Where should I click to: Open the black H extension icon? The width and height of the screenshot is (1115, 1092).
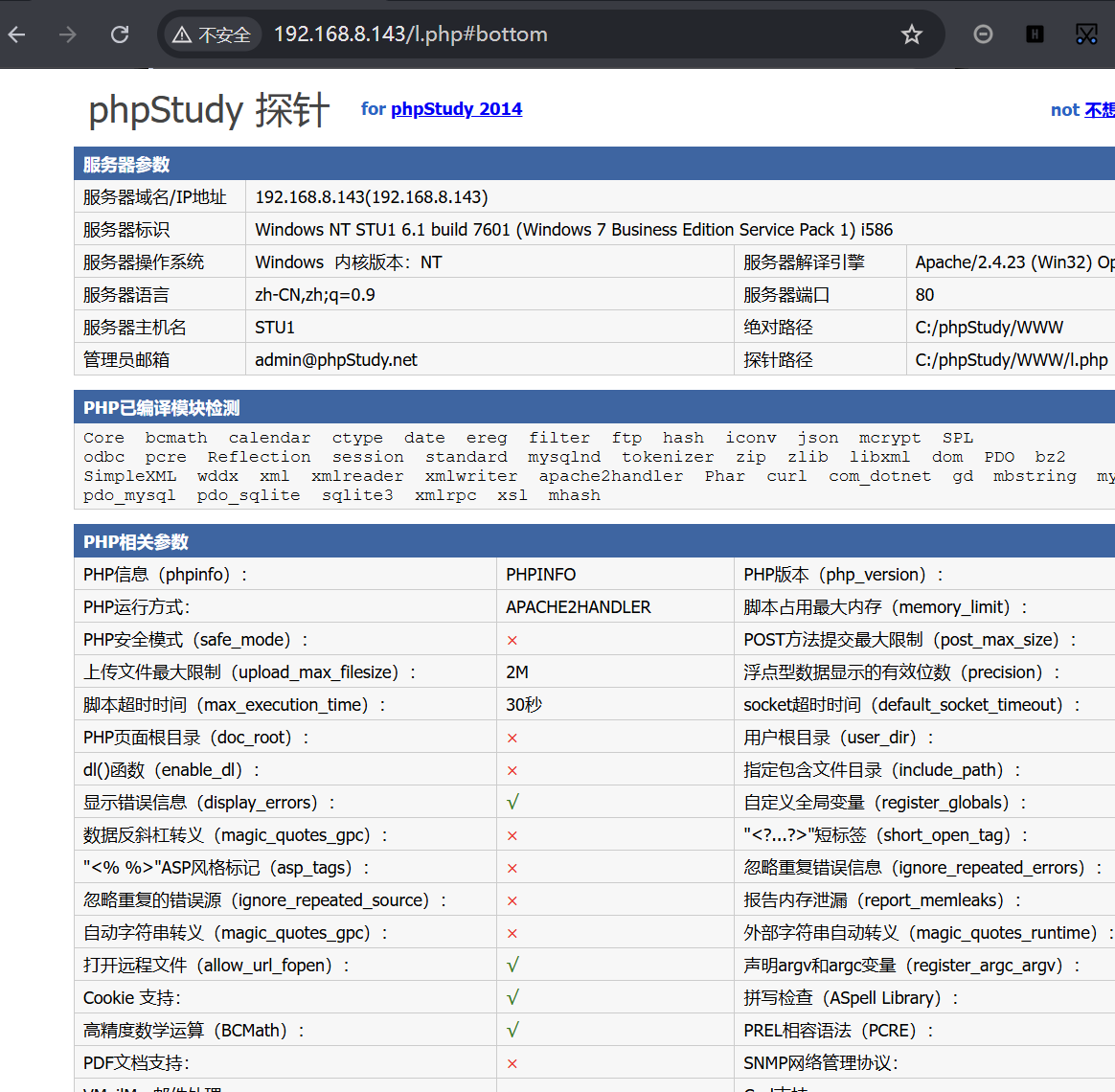click(1035, 34)
